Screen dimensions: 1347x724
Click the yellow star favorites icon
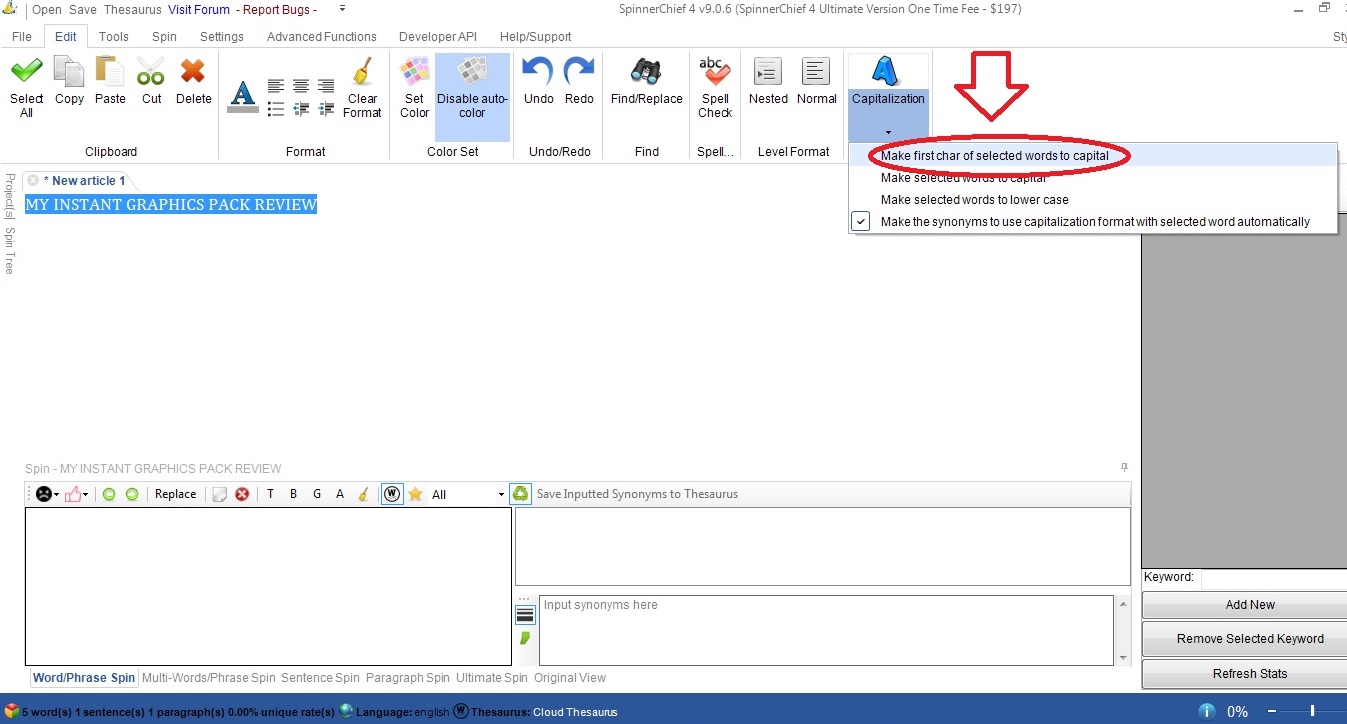point(415,494)
